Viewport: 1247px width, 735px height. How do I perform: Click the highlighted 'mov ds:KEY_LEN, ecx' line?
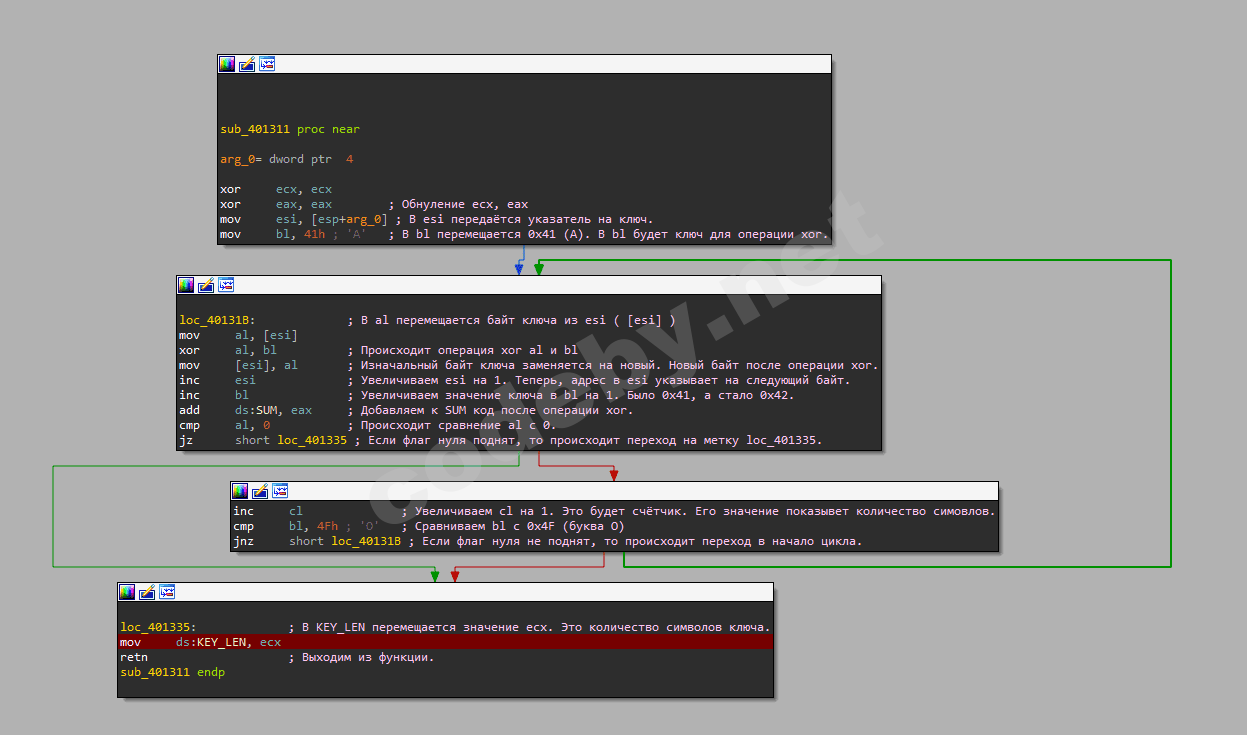[445, 642]
